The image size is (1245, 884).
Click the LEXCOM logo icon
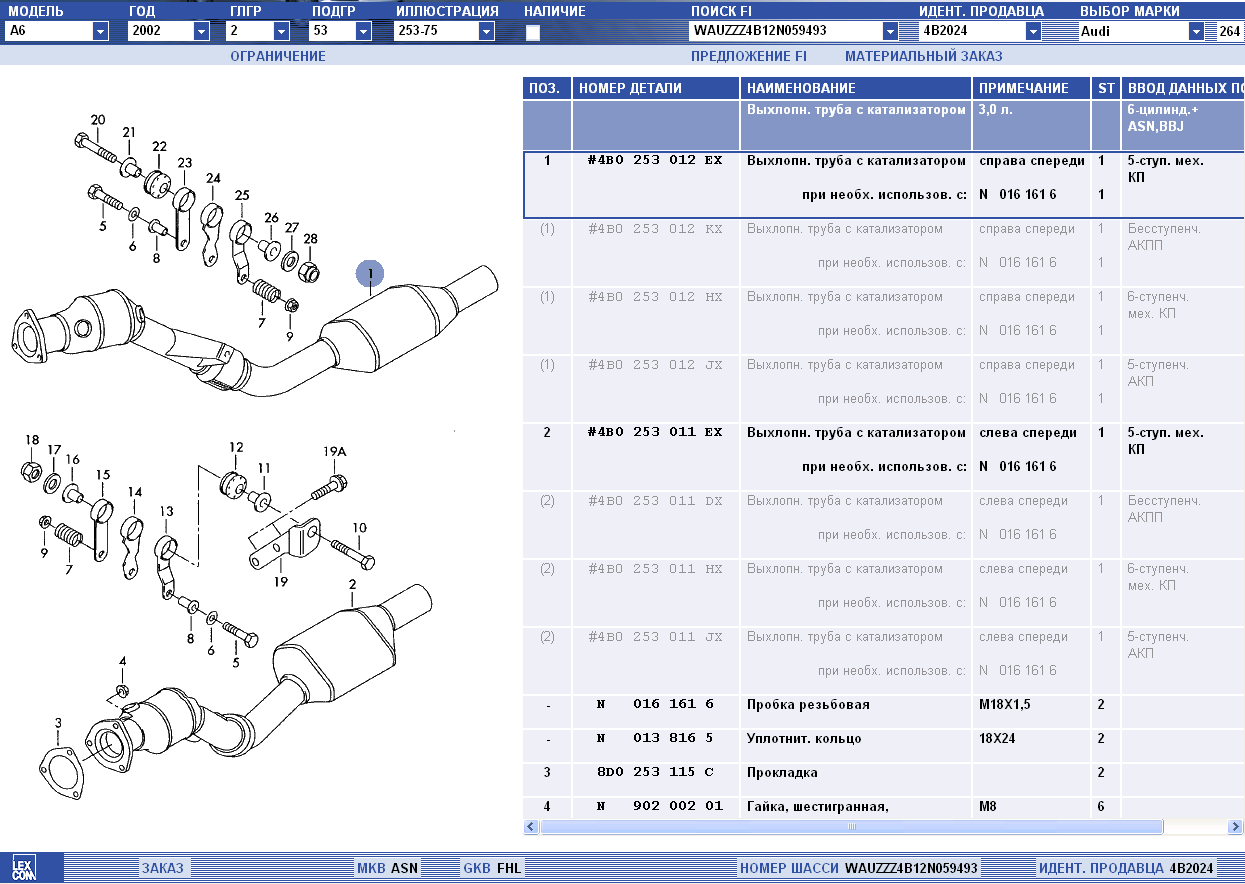(x=22, y=868)
